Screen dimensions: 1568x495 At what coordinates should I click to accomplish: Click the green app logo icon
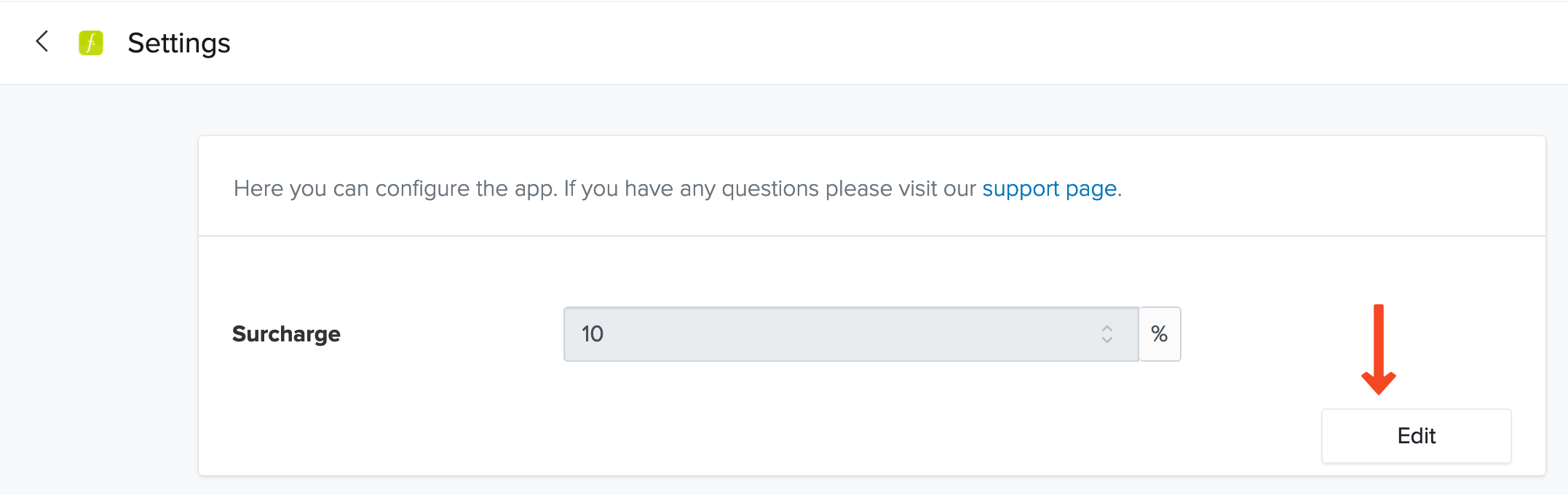pos(91,43)
